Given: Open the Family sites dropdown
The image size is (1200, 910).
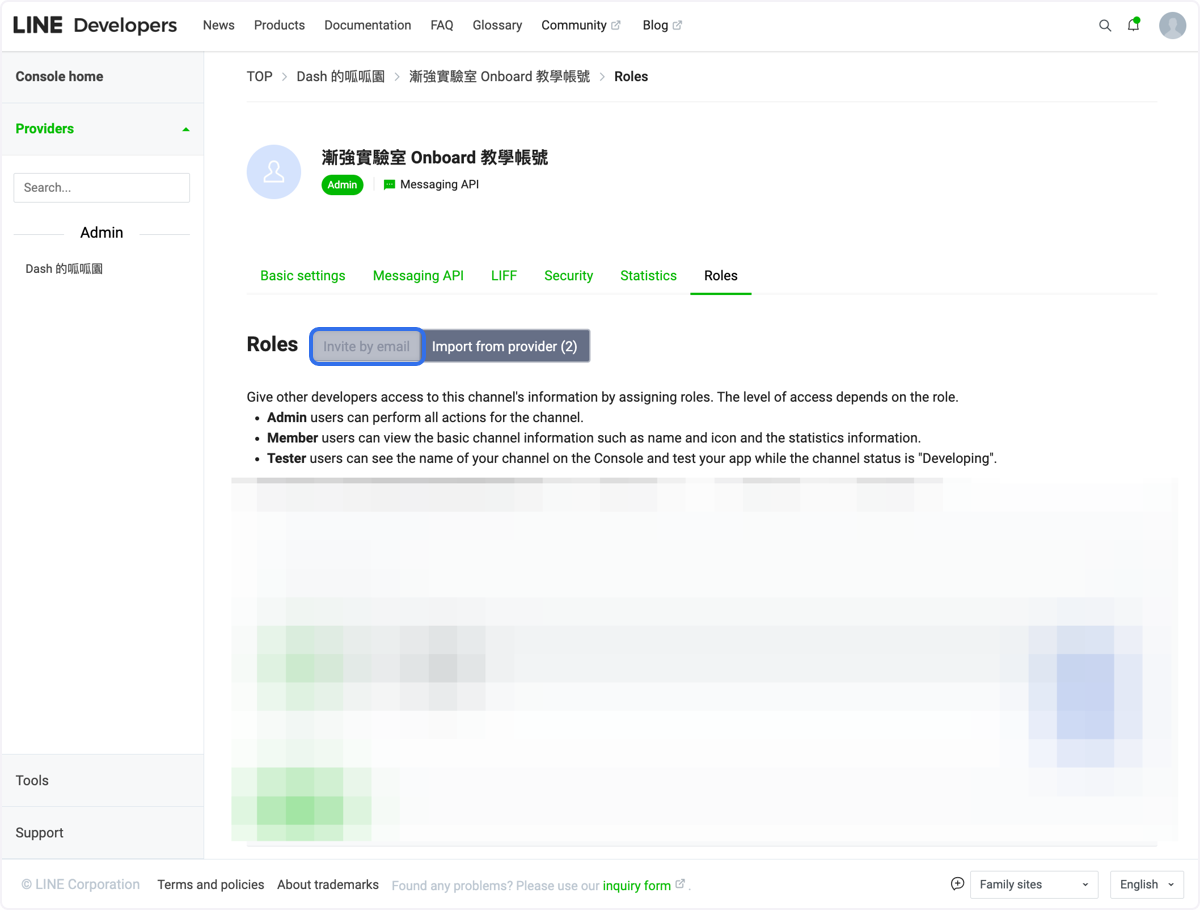Looking at the screenshot, I should 1034,885.
